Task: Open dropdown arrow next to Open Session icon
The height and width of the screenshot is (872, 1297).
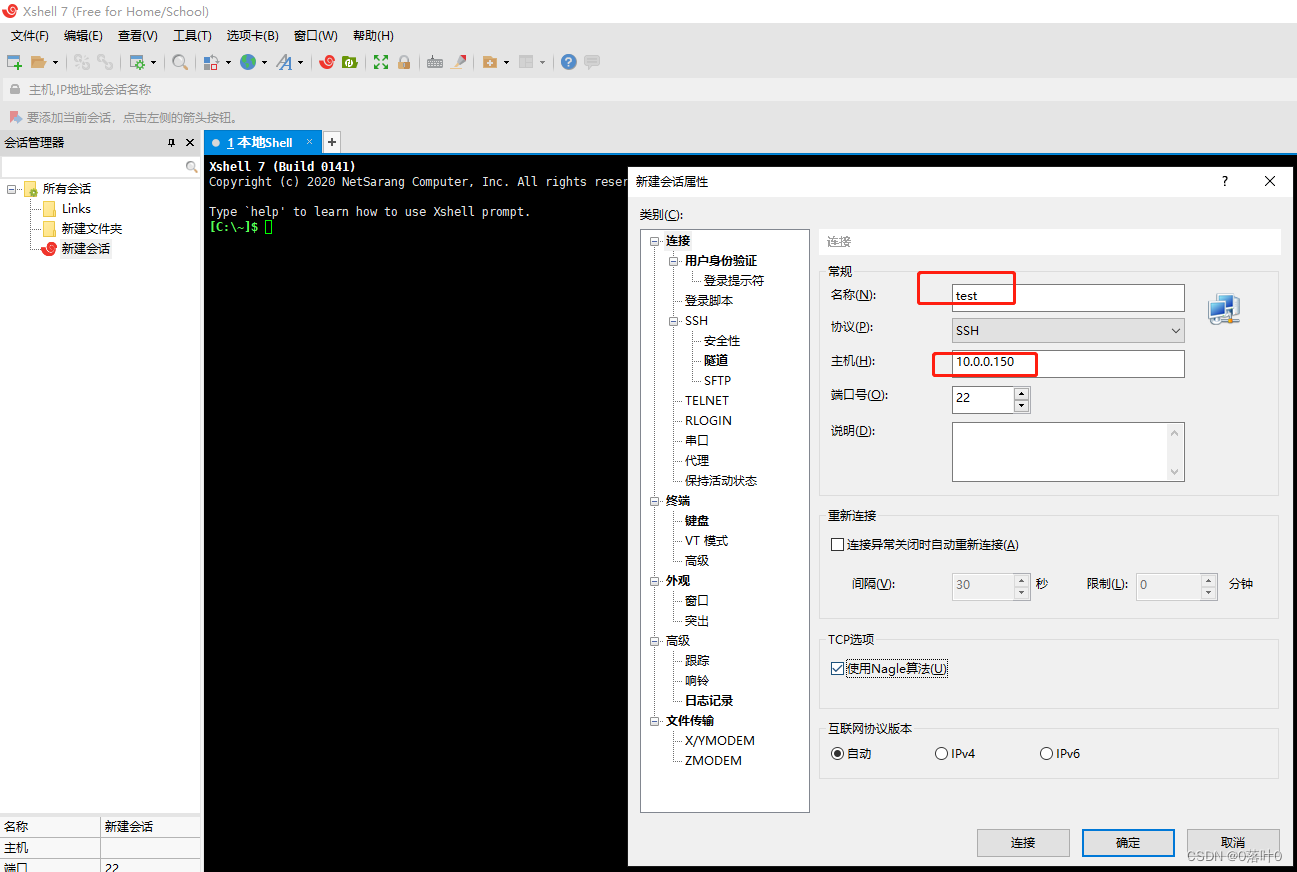Action: 56,62
